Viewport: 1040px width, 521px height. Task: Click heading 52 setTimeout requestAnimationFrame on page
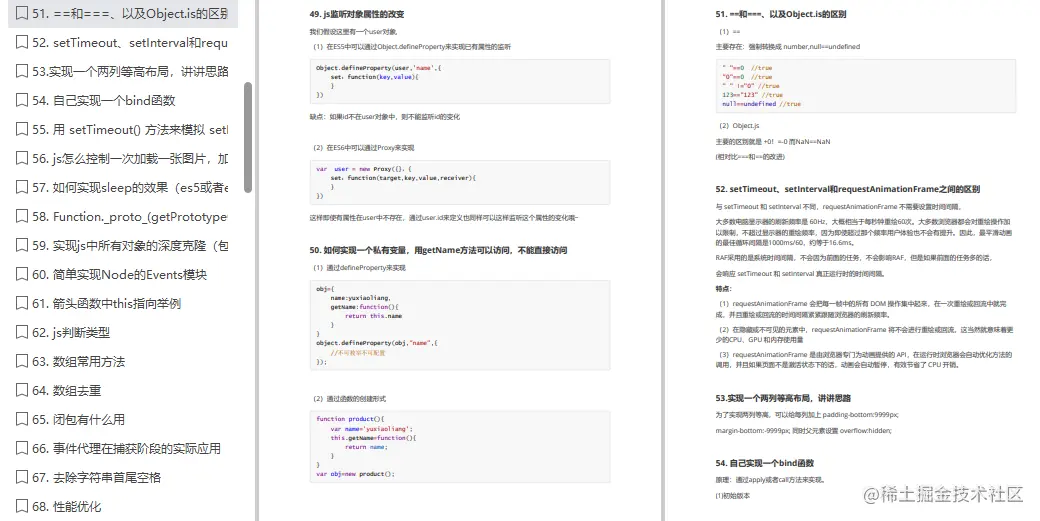[x=848, y=189]
